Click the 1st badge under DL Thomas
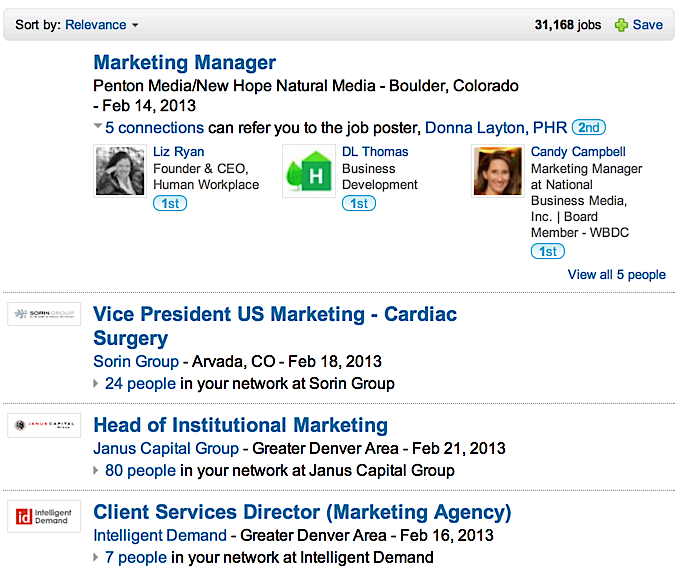The image size is (680, 577). tap(359, 203)
